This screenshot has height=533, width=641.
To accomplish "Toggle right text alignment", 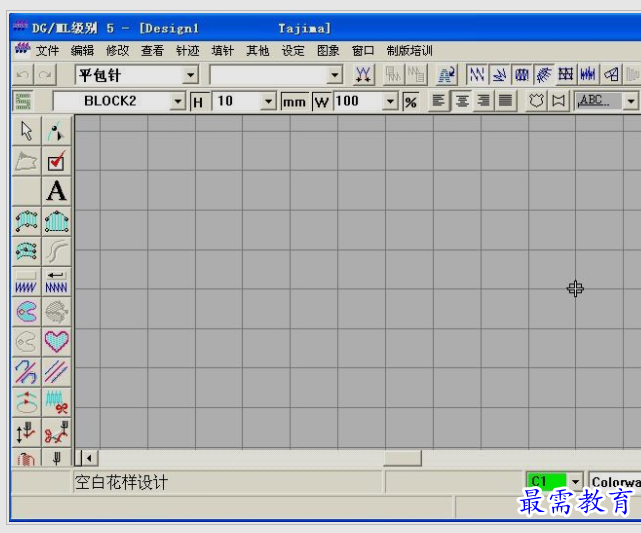I will click(x=483, y=101).
